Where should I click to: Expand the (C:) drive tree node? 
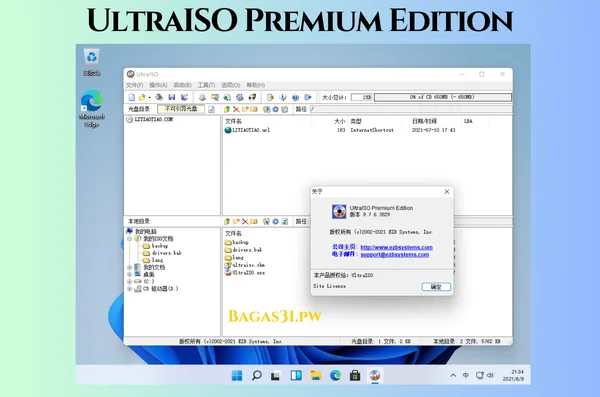tap(130, 281)
